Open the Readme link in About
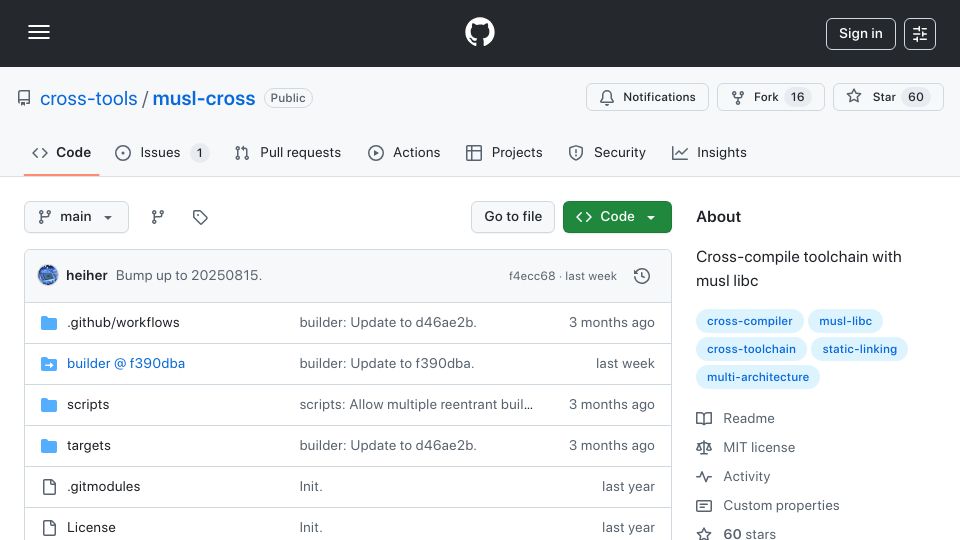This screenshot has width=960, height=540. pos(749,418)
